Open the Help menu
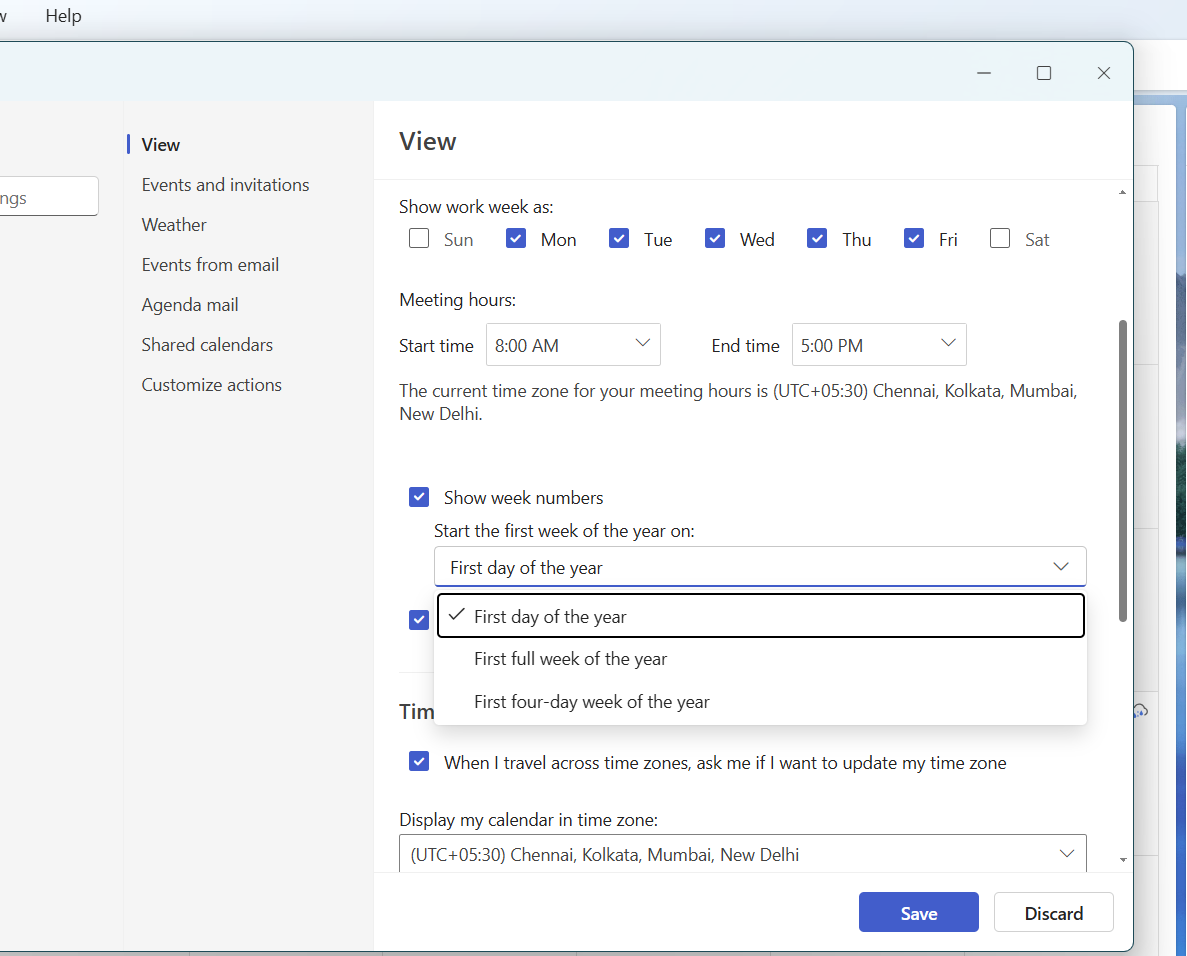The height and width of the screenshot is (956, 1187). (x=64, y=16)
